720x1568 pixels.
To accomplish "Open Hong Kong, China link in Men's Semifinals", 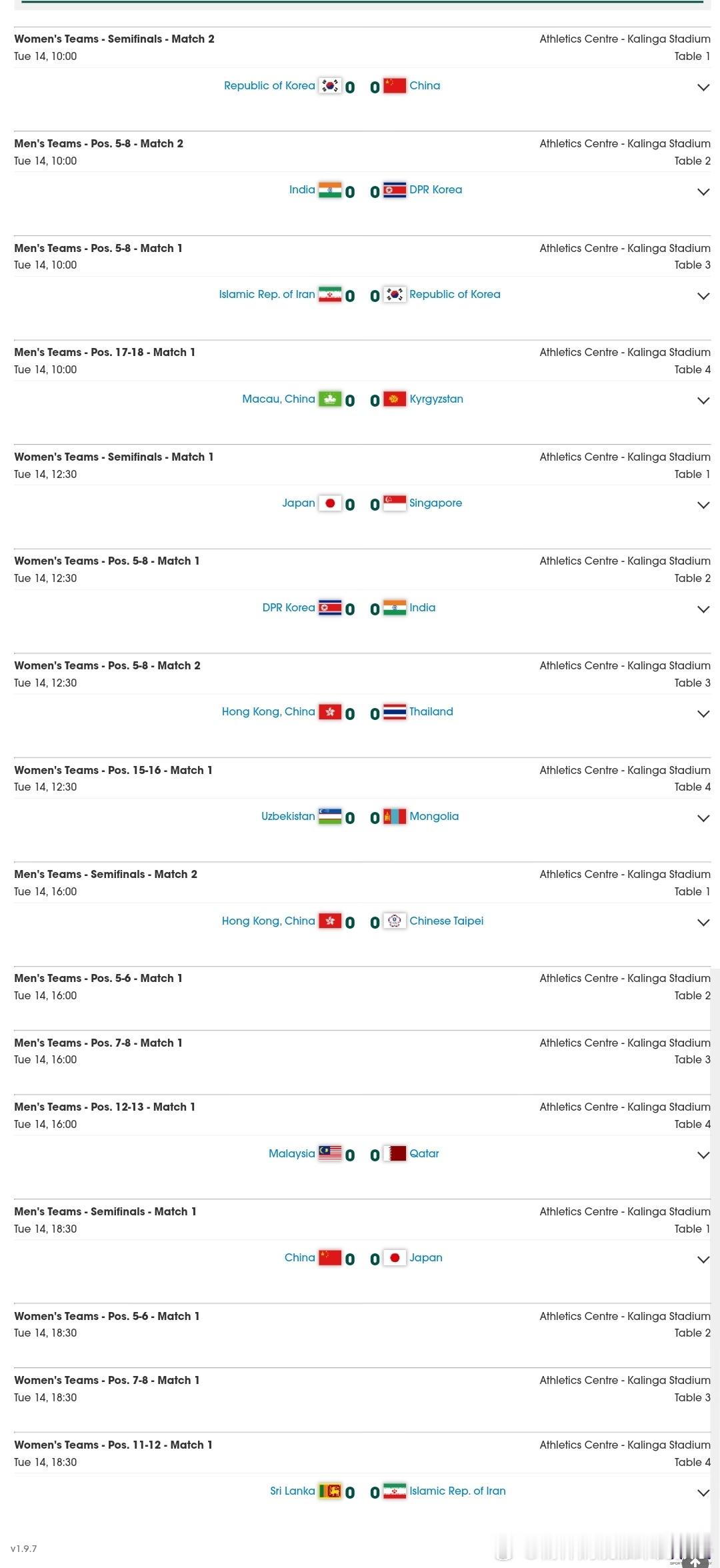I will tap(269, 921).
